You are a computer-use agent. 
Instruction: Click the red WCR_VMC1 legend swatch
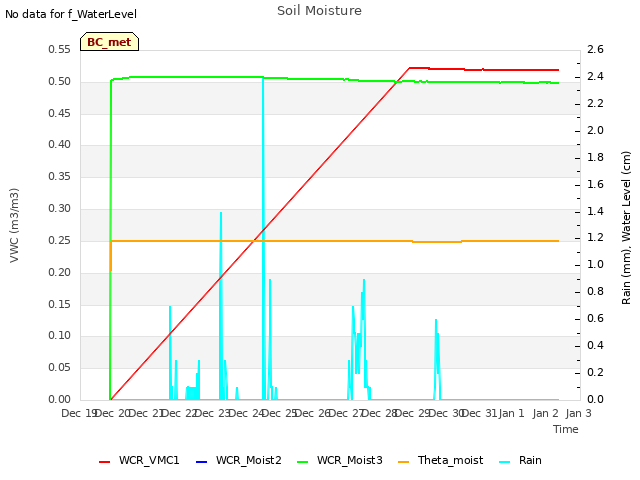104,462
